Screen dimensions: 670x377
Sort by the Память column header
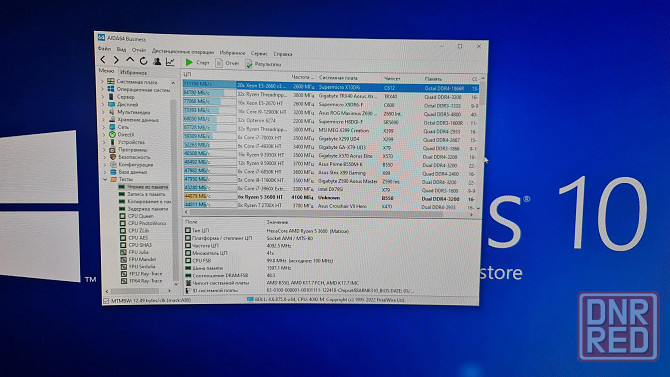(x=433, y=79)
